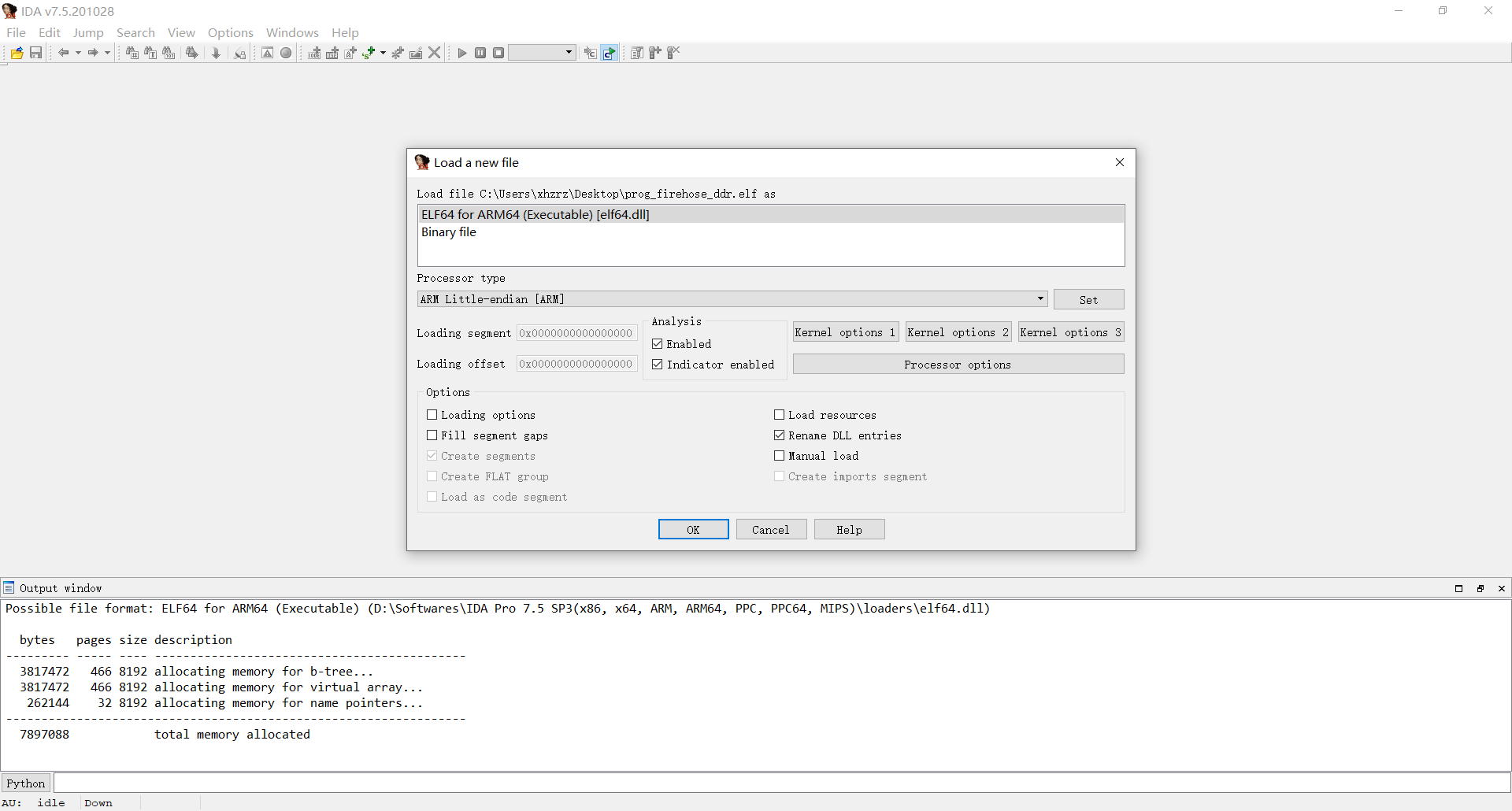Viewport: 1512px width, 811px height.
Task: Click the toolbar X undefine icon
Action: tap(434, 53)
